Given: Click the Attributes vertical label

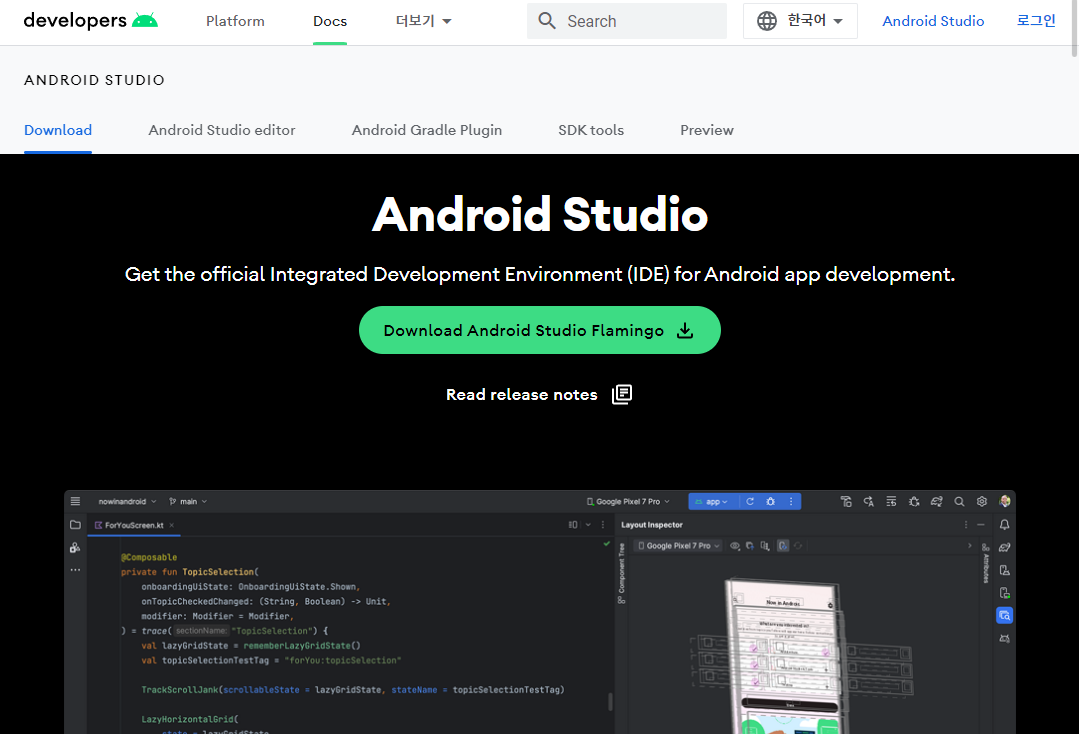Looking at the screenshot, I should tap(986, 568).
